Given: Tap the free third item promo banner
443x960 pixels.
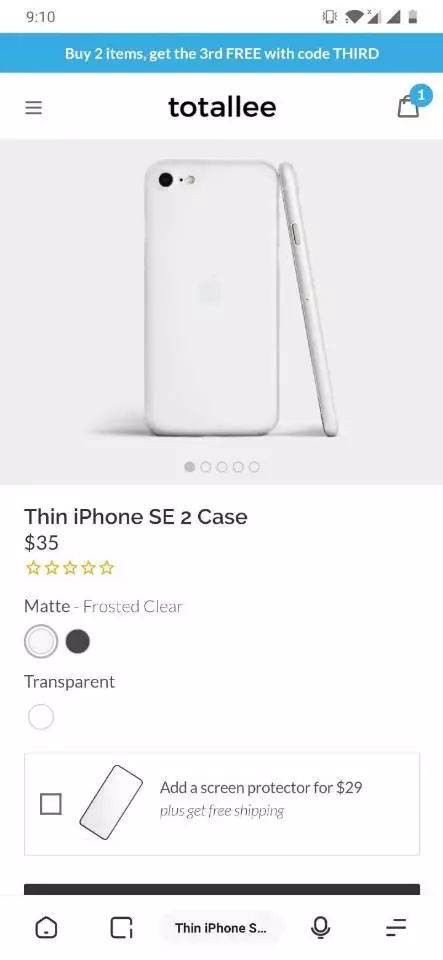Looking at the screenshot, I should [222, 53].
